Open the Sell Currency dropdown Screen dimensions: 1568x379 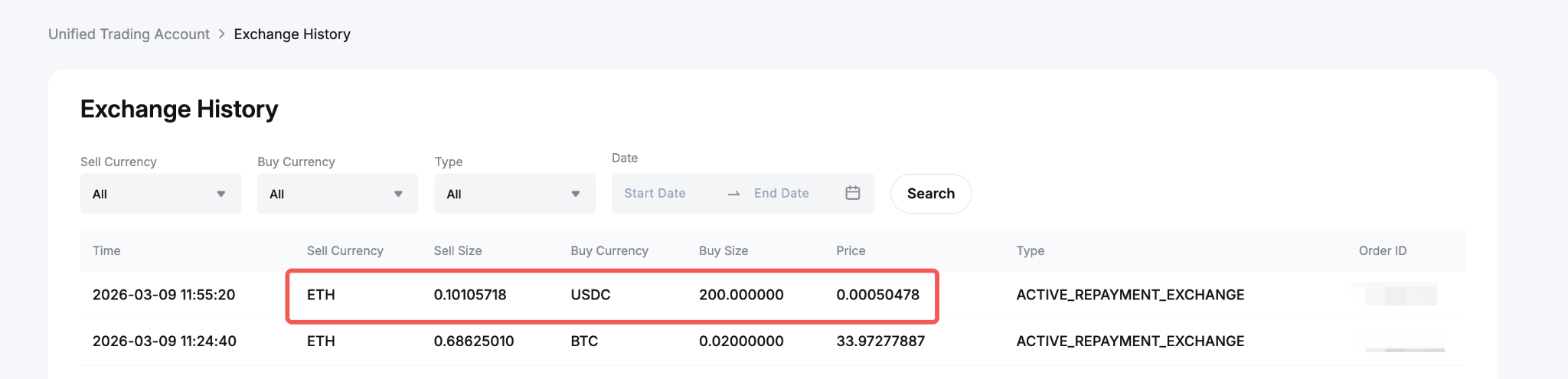[x=160, y=194]
